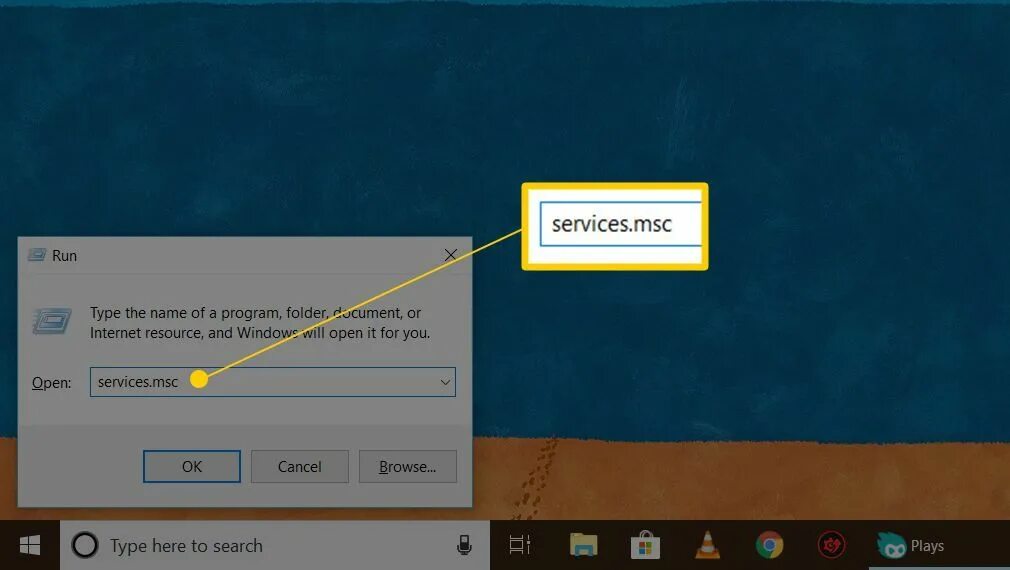Activate the search microphone icon
The width and height of the screenshot is (1010, 570).
pyautogui.click(x=464, y=546)
